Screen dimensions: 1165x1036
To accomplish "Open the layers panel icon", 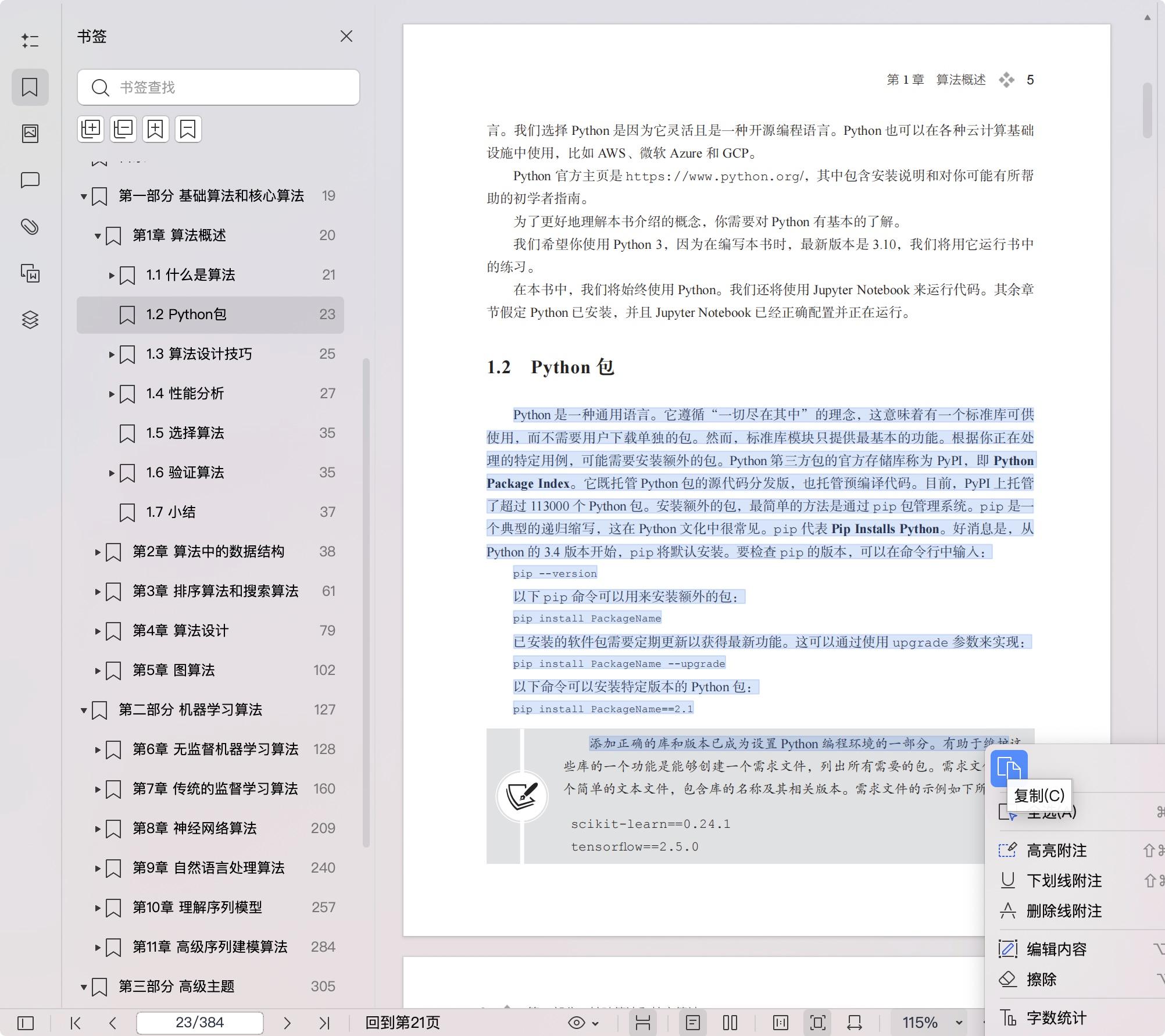I will coord(30,320).
